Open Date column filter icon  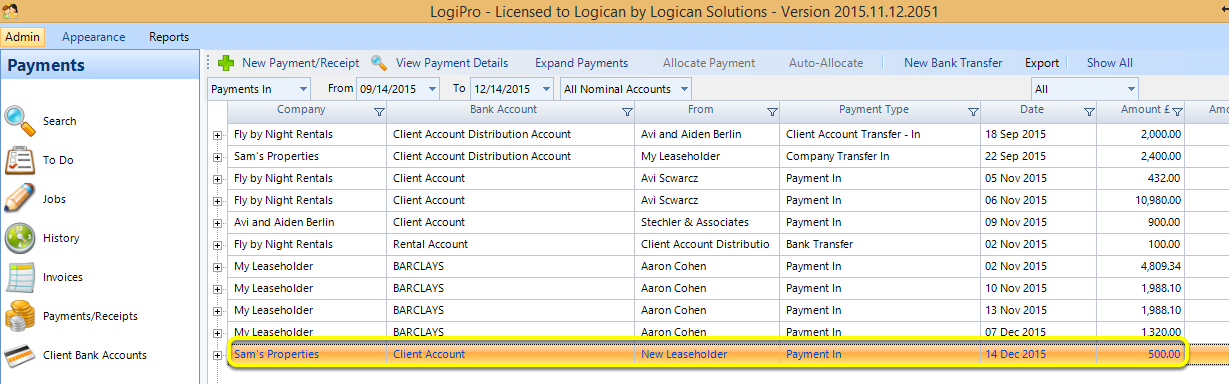click(1089, 111)
